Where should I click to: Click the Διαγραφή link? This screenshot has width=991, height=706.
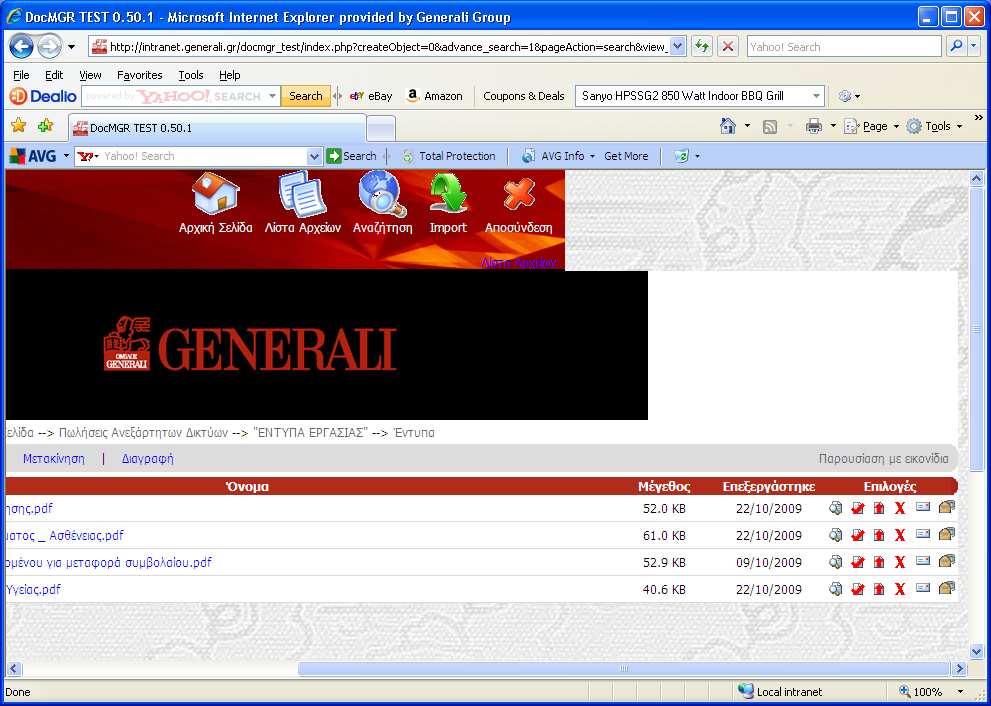(x=147, y=459)
